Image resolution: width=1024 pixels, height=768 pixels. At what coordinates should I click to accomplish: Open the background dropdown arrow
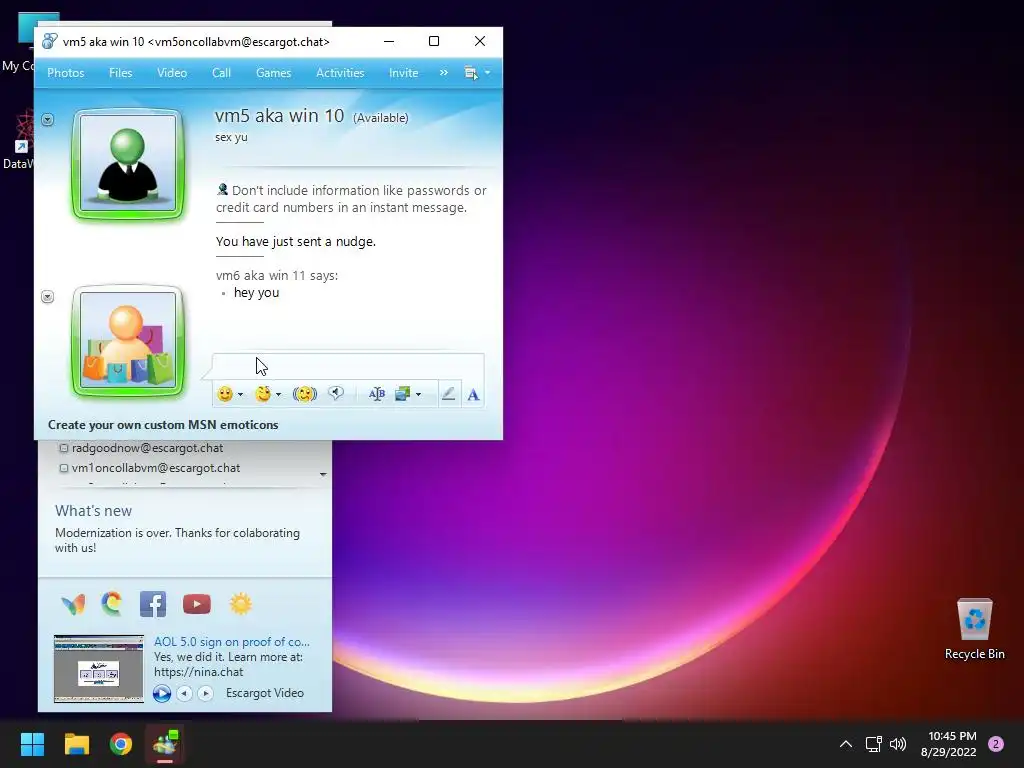[x=418, y=394]
